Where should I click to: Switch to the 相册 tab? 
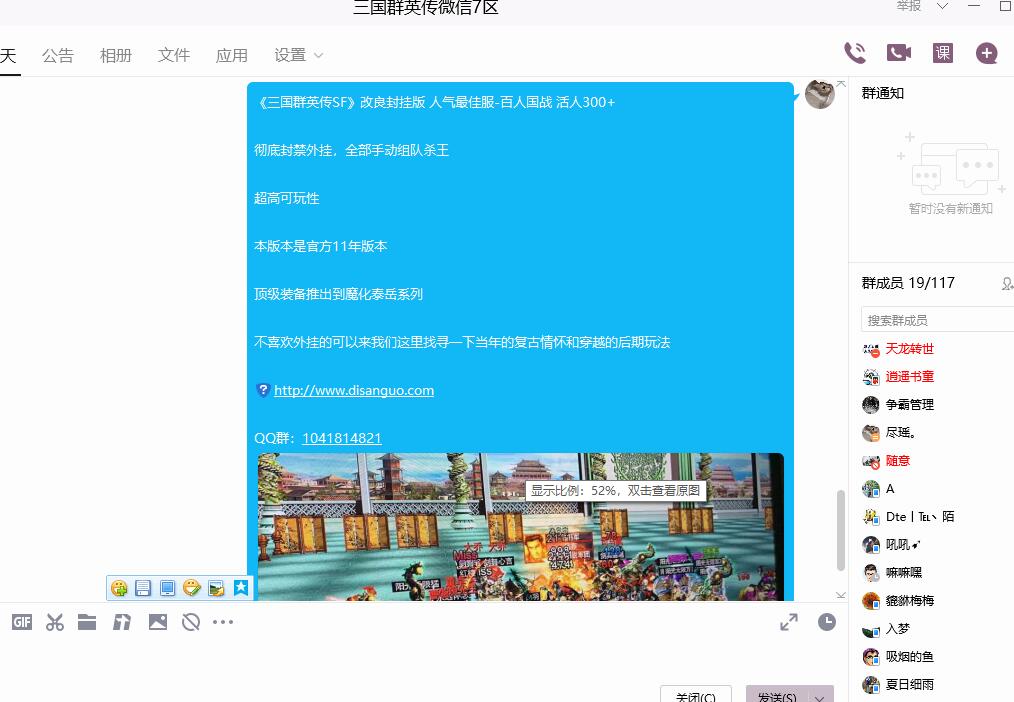(x=116, y=56)
